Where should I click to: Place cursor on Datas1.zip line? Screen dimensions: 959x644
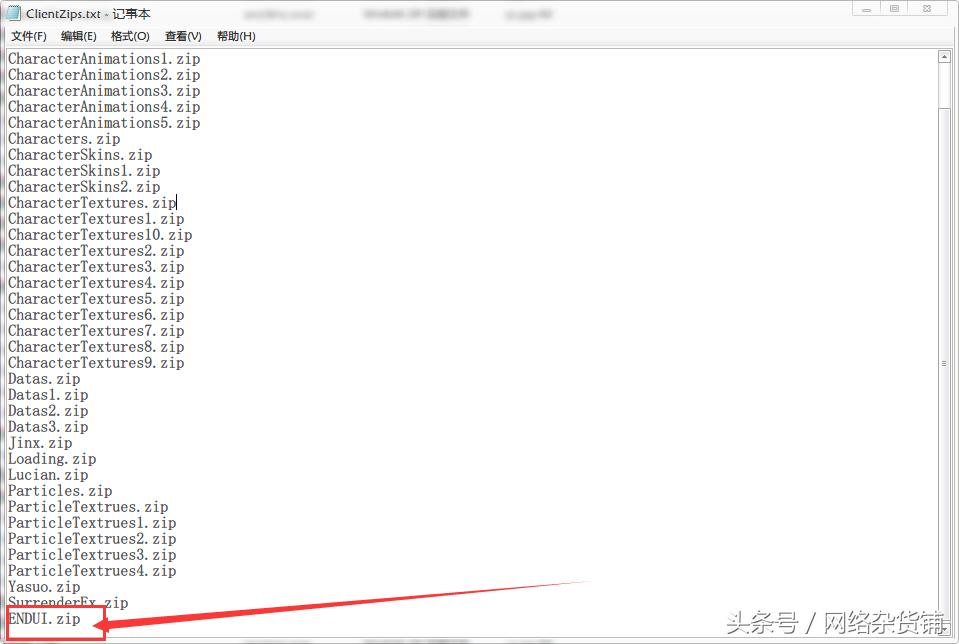(48, 395)
